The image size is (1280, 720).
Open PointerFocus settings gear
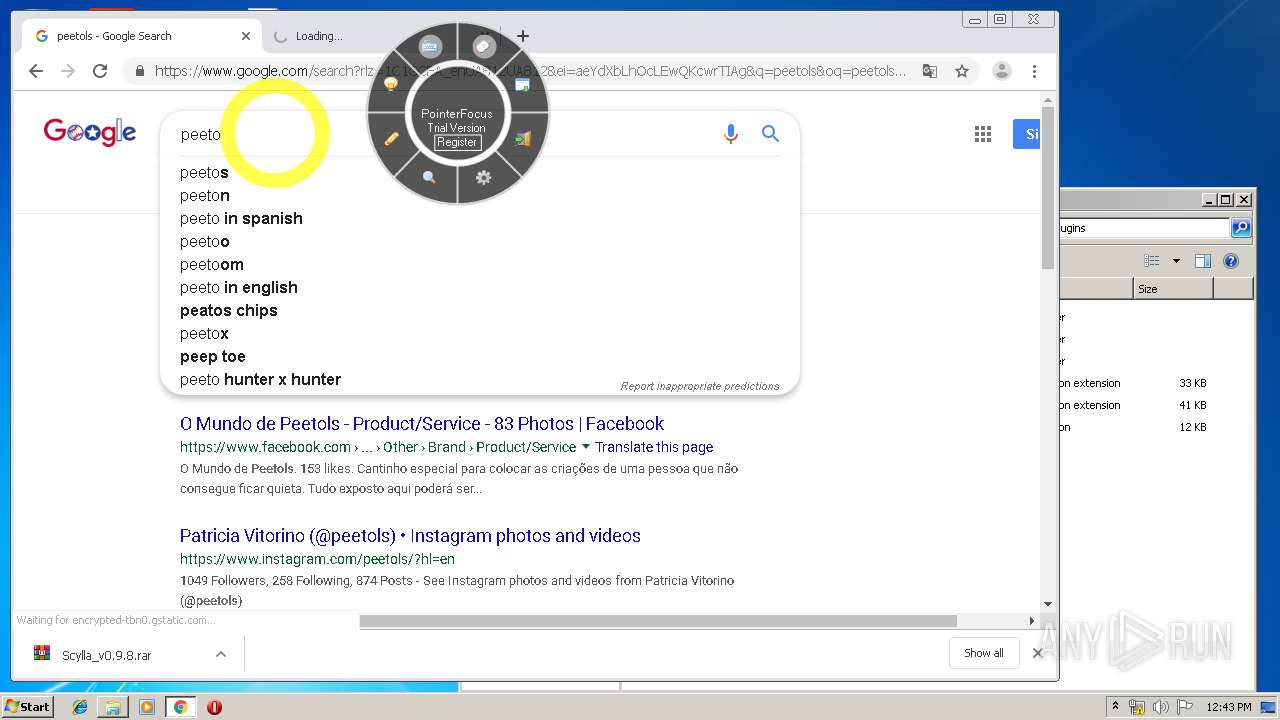(x=483, y=177)
